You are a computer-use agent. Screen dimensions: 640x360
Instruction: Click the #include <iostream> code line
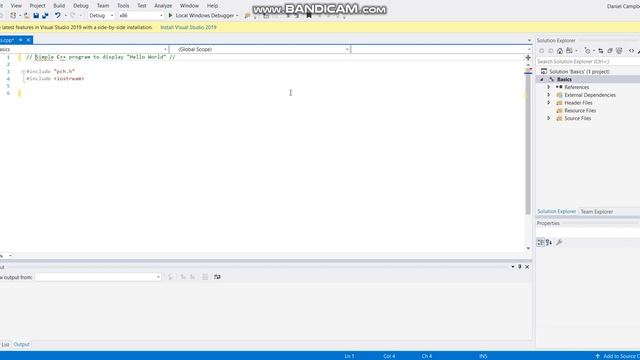pos(55,78)
